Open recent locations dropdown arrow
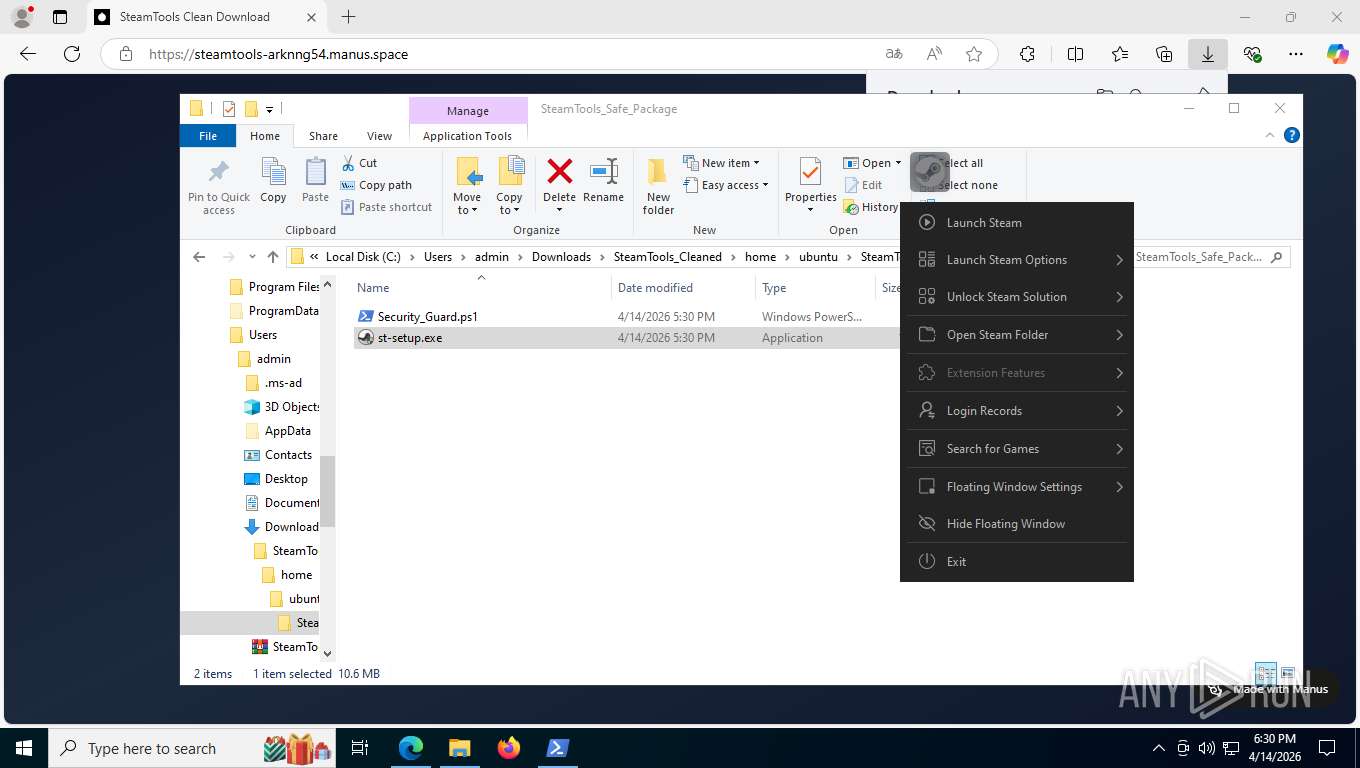 click(252, 257)
